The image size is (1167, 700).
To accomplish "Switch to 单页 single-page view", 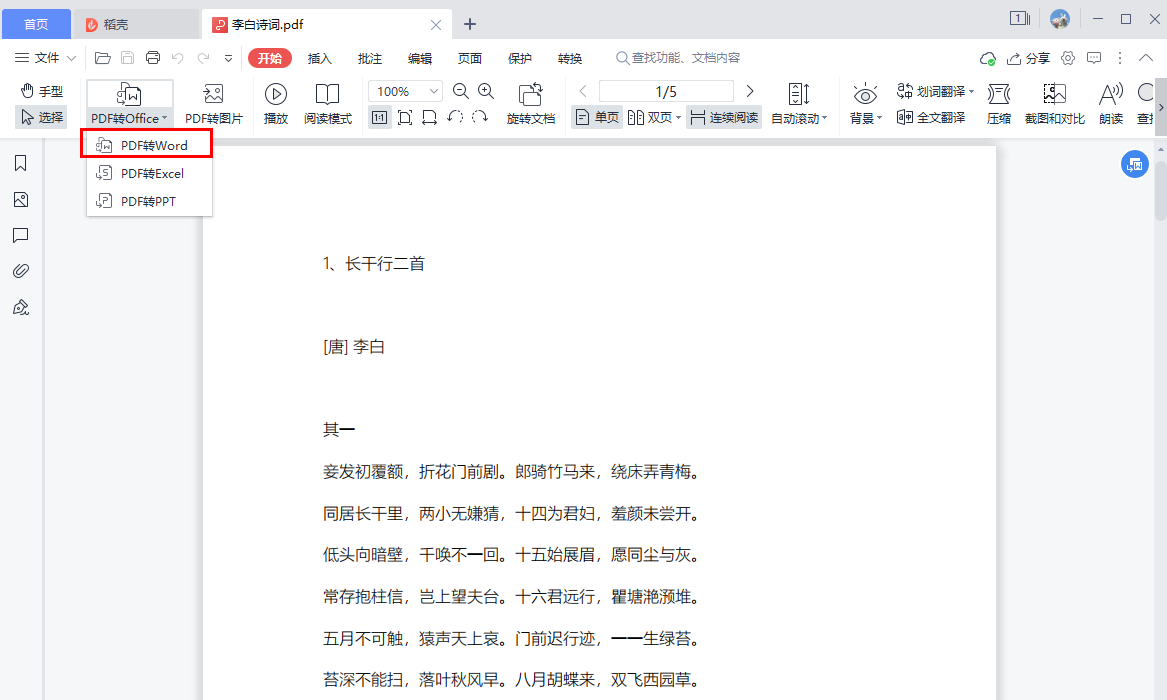I will [x=596, y=116].
